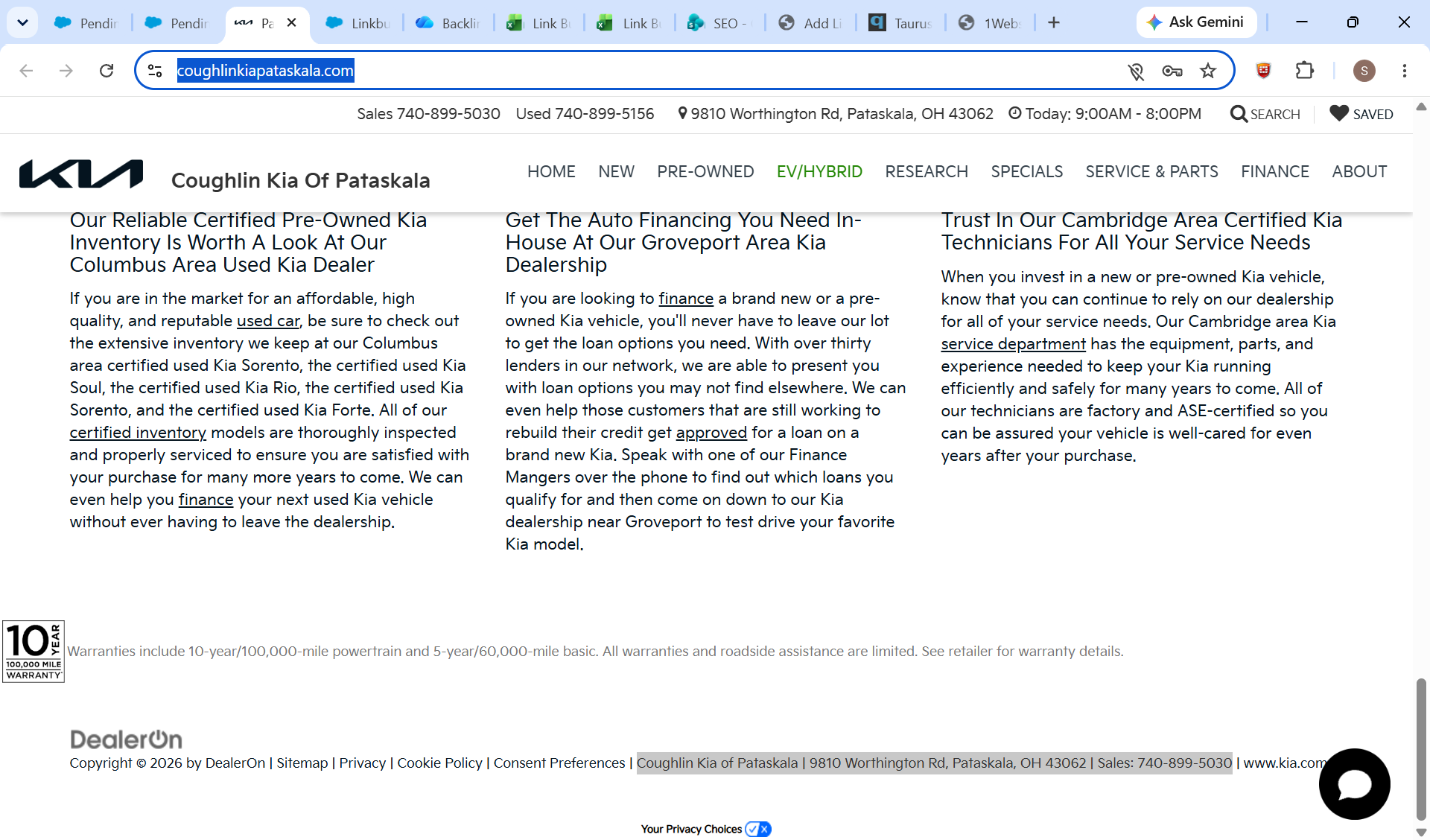Image resolution: width=1430 pixels, height=840 pixels.
Task: Open the dealership address map link
Action: (x=836, y=114)
